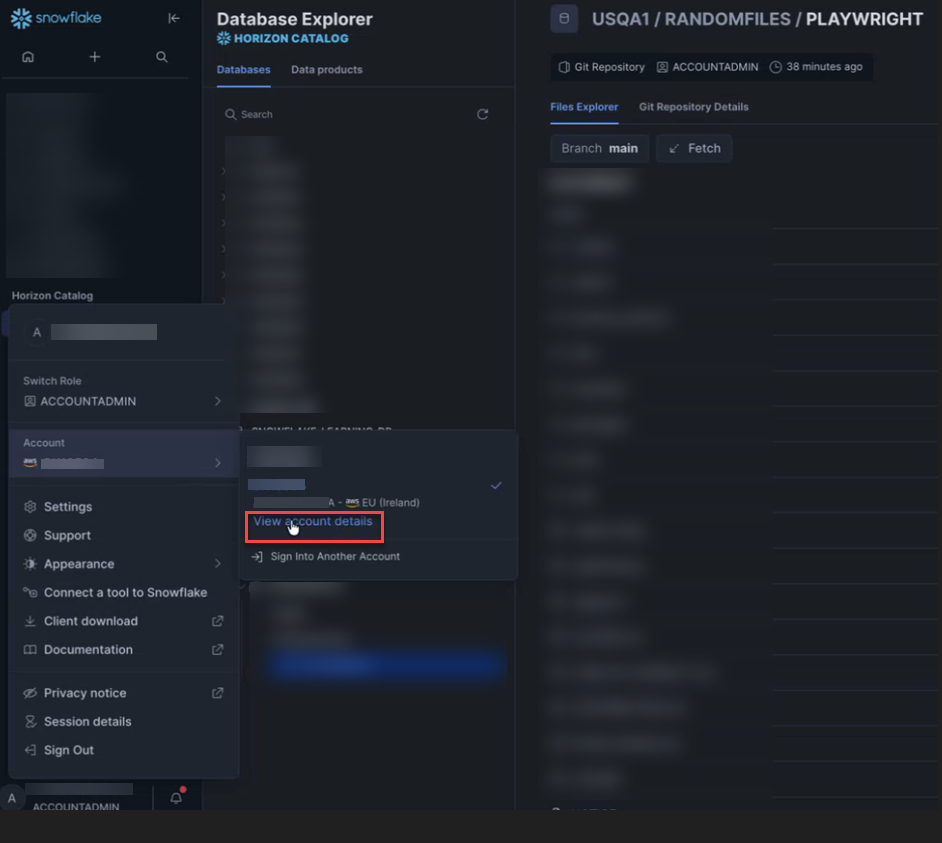Expand the Appearance submenu

217,564
